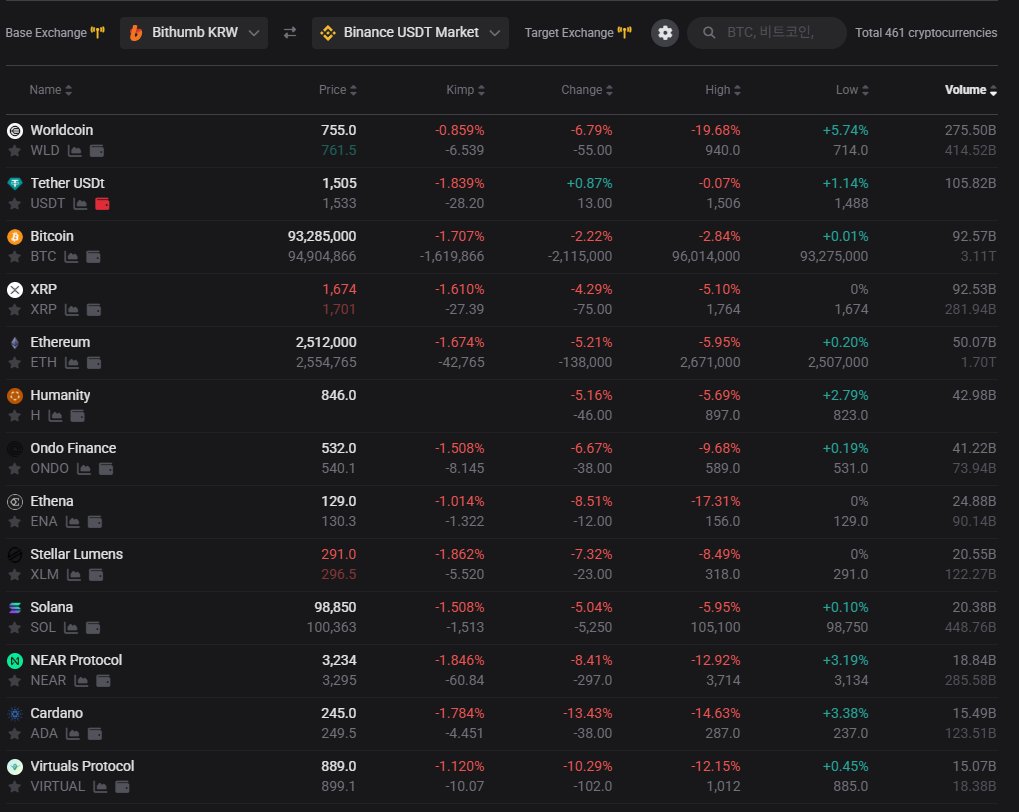Select Bitcoin price 93,285,000

(x=322, y=236)
